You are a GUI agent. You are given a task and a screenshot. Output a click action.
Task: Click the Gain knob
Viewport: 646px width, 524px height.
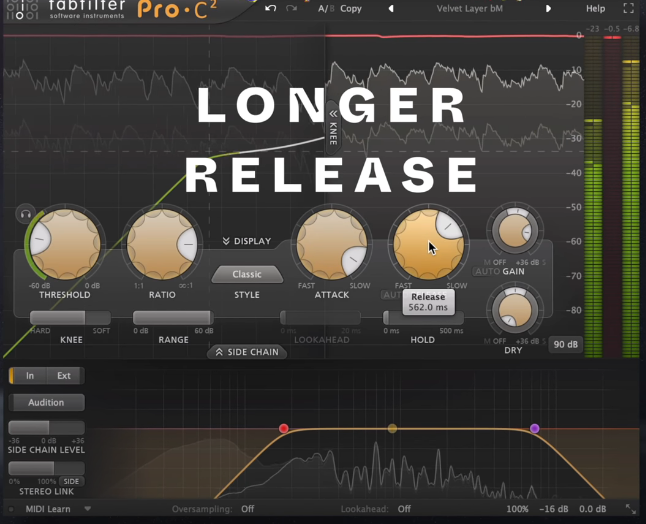[x=515, y=231]
